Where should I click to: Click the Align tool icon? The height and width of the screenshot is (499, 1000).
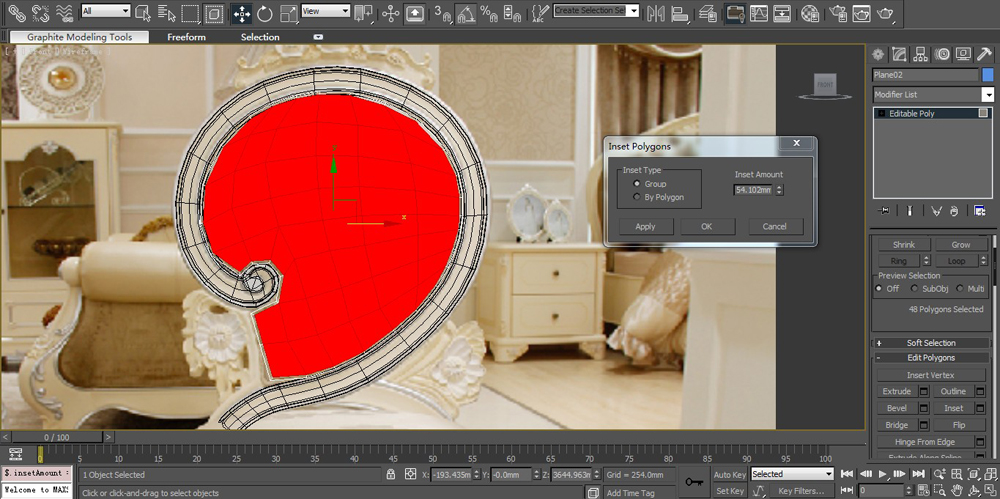[680, 12]
